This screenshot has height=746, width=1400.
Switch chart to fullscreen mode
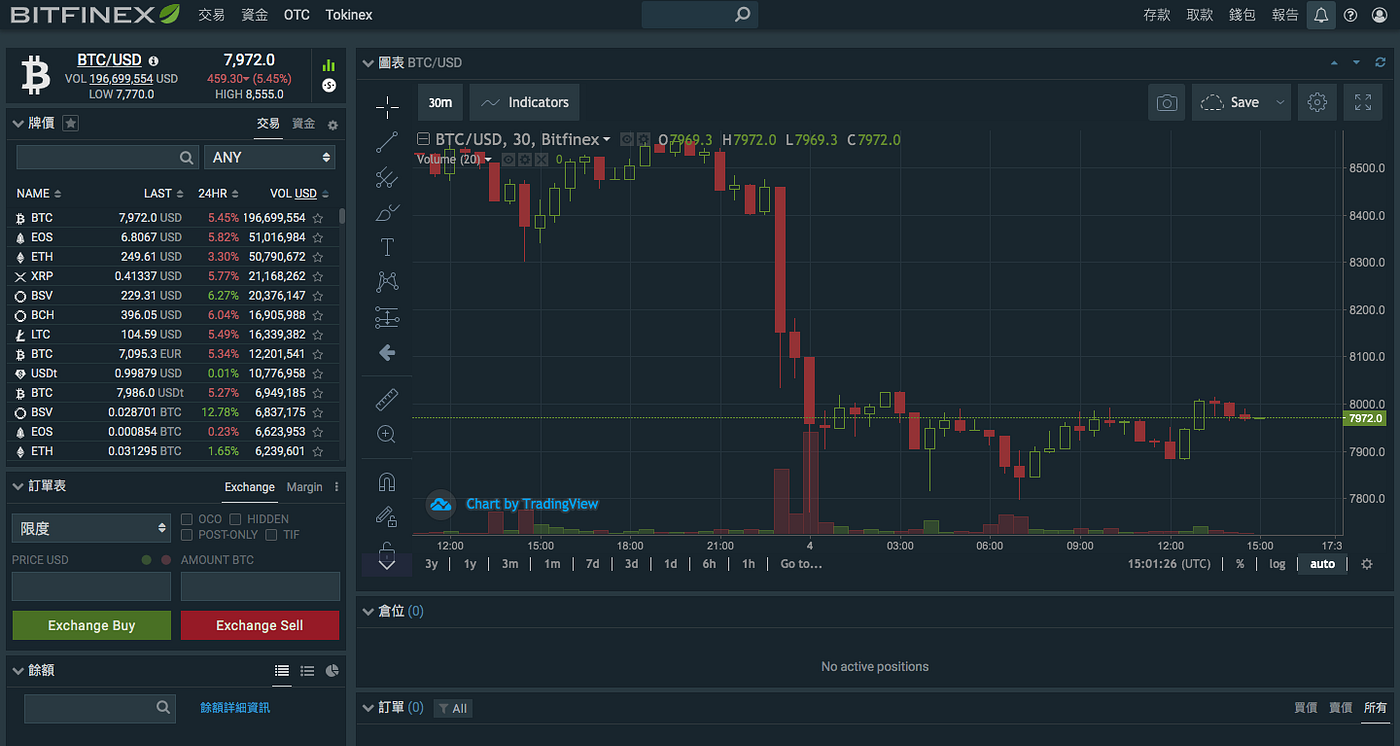1362,102
